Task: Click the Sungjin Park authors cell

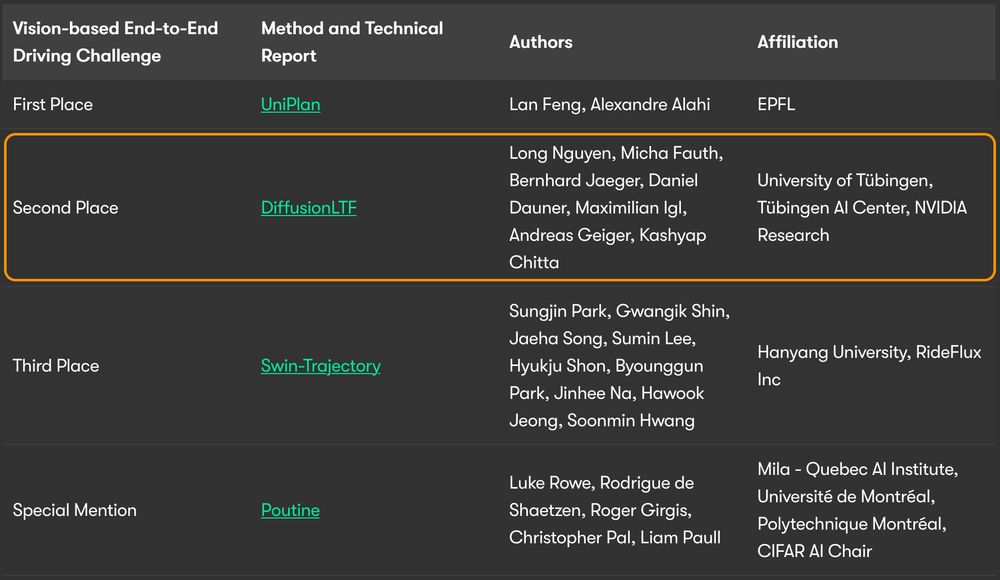Action: 619,366
